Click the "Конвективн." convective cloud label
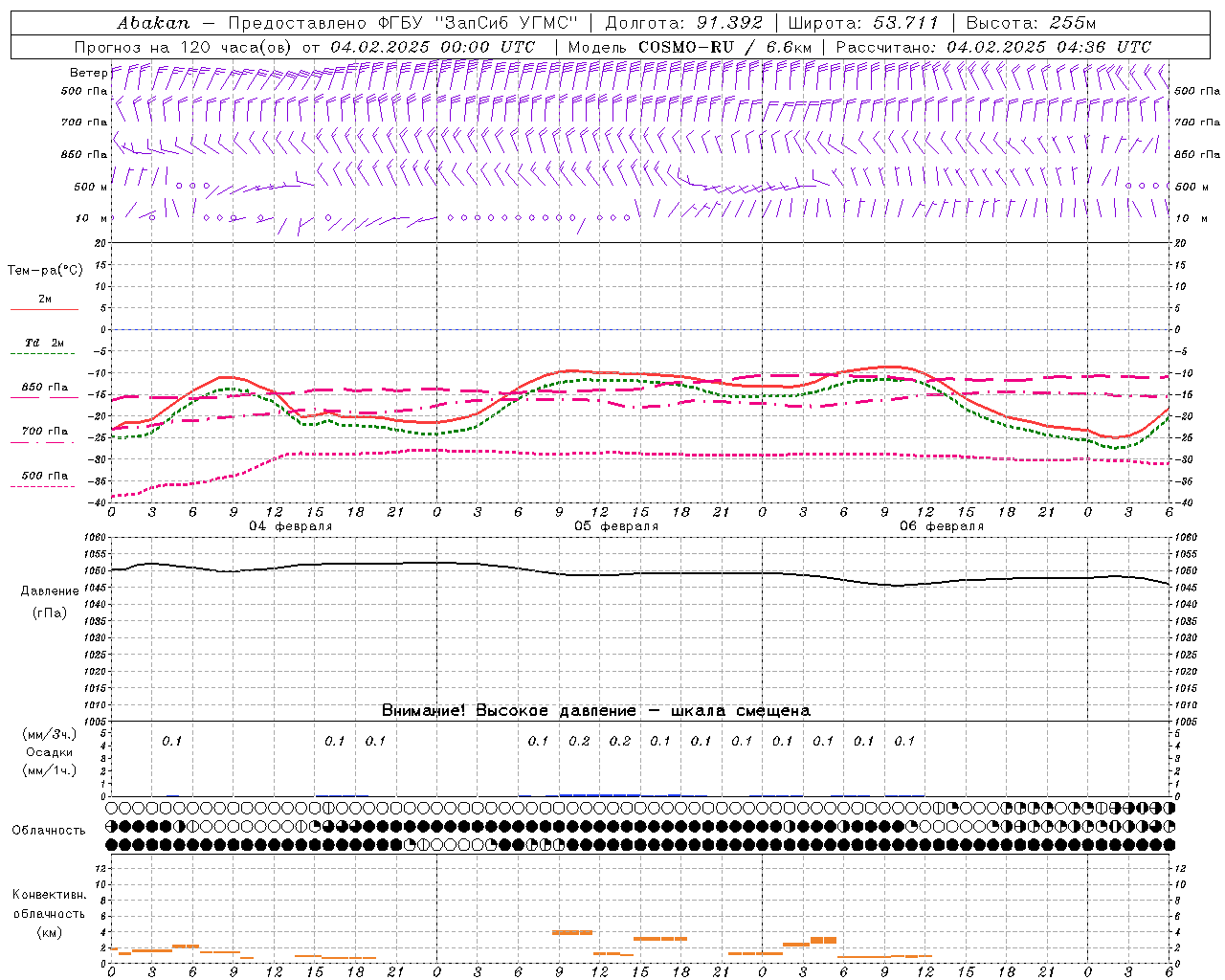This screenshot has height=980, width=1225. [49, 895]
